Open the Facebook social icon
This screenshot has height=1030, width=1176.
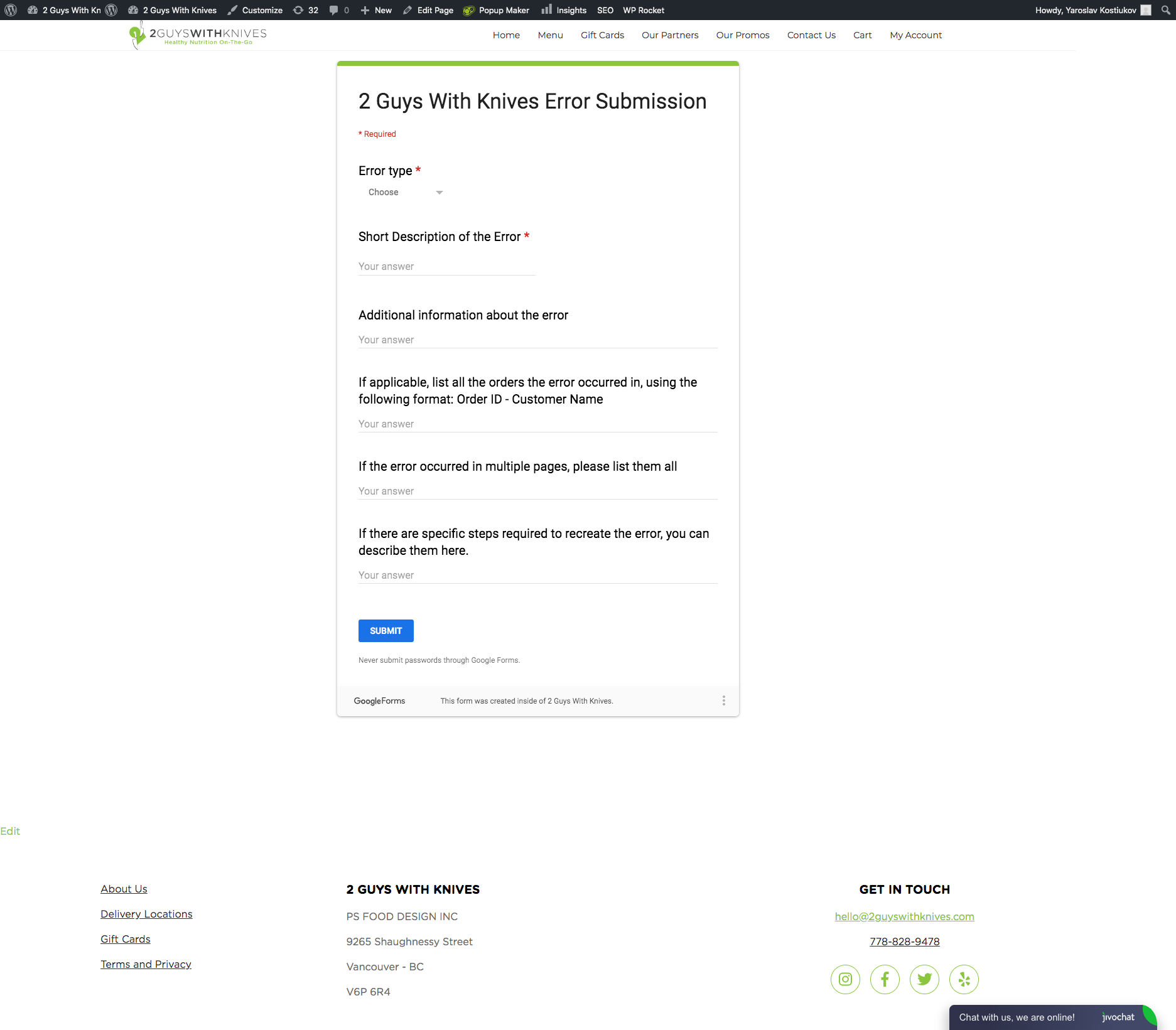[x=885, y=979]
